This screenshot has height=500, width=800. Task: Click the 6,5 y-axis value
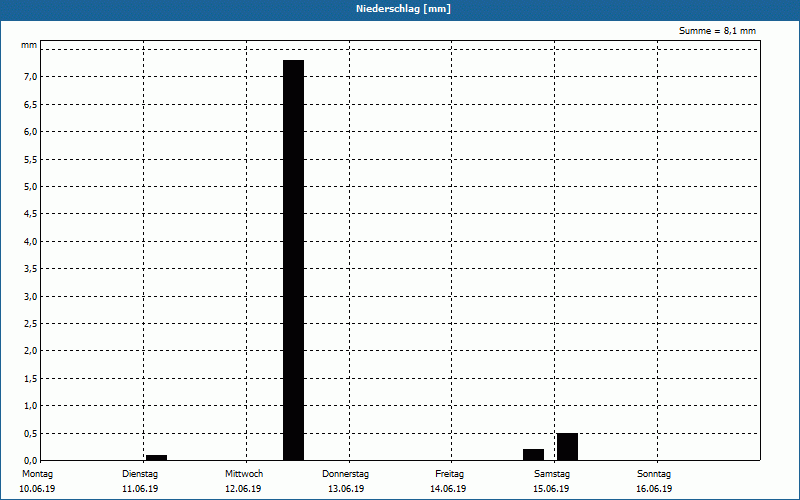pos(31,105)
